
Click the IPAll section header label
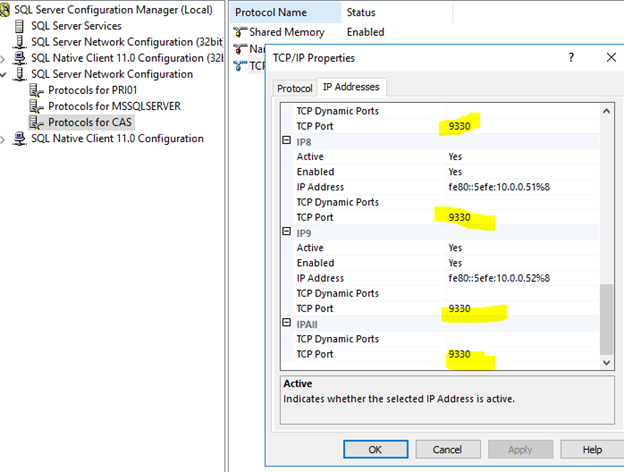307,325
